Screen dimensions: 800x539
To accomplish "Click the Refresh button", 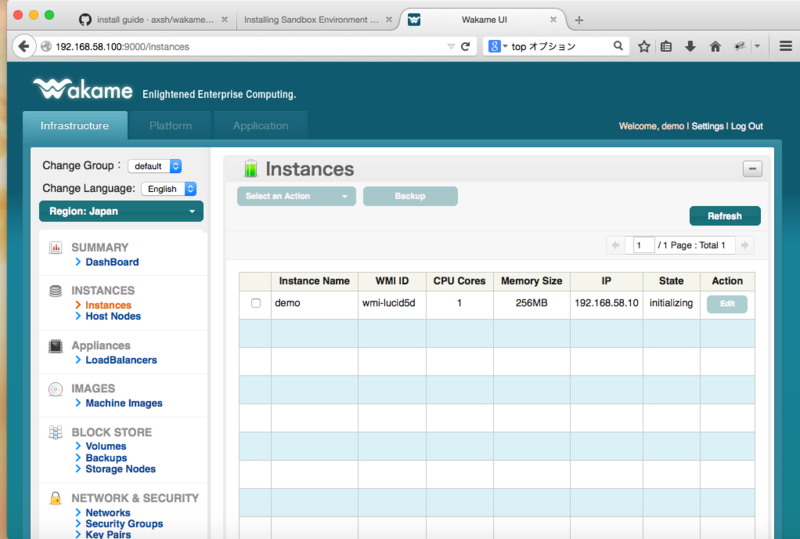I will pyautogui.click(x=724, y=216).
